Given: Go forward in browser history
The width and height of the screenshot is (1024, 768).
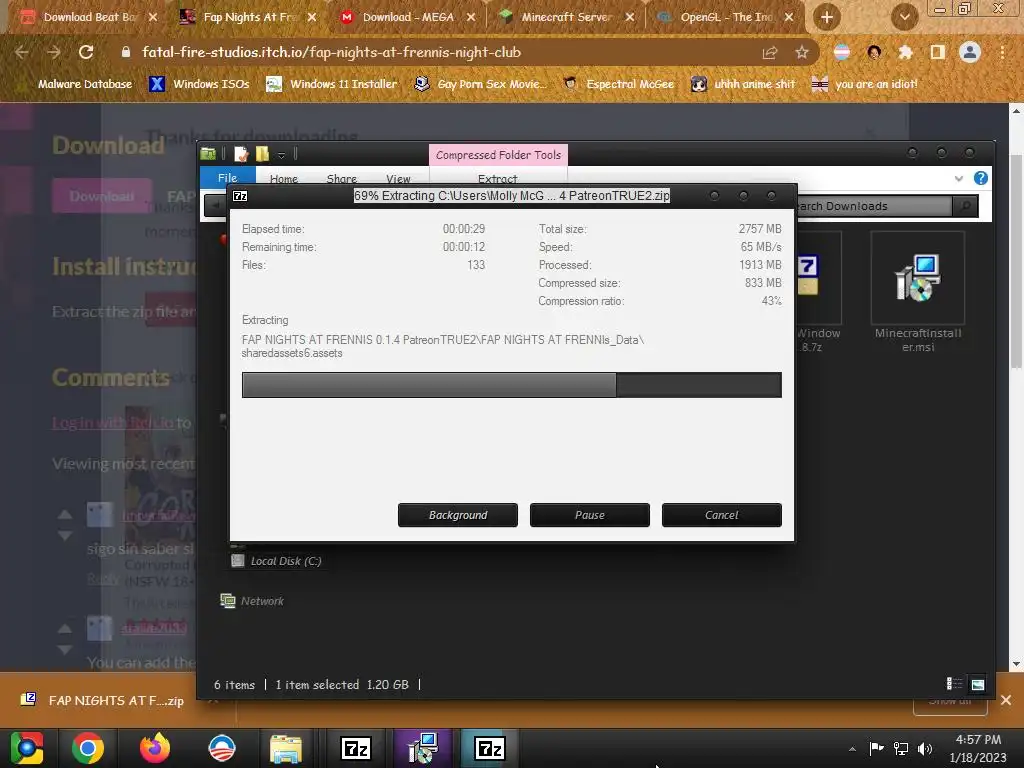Looking at the screenshot, I should (54, 52).
